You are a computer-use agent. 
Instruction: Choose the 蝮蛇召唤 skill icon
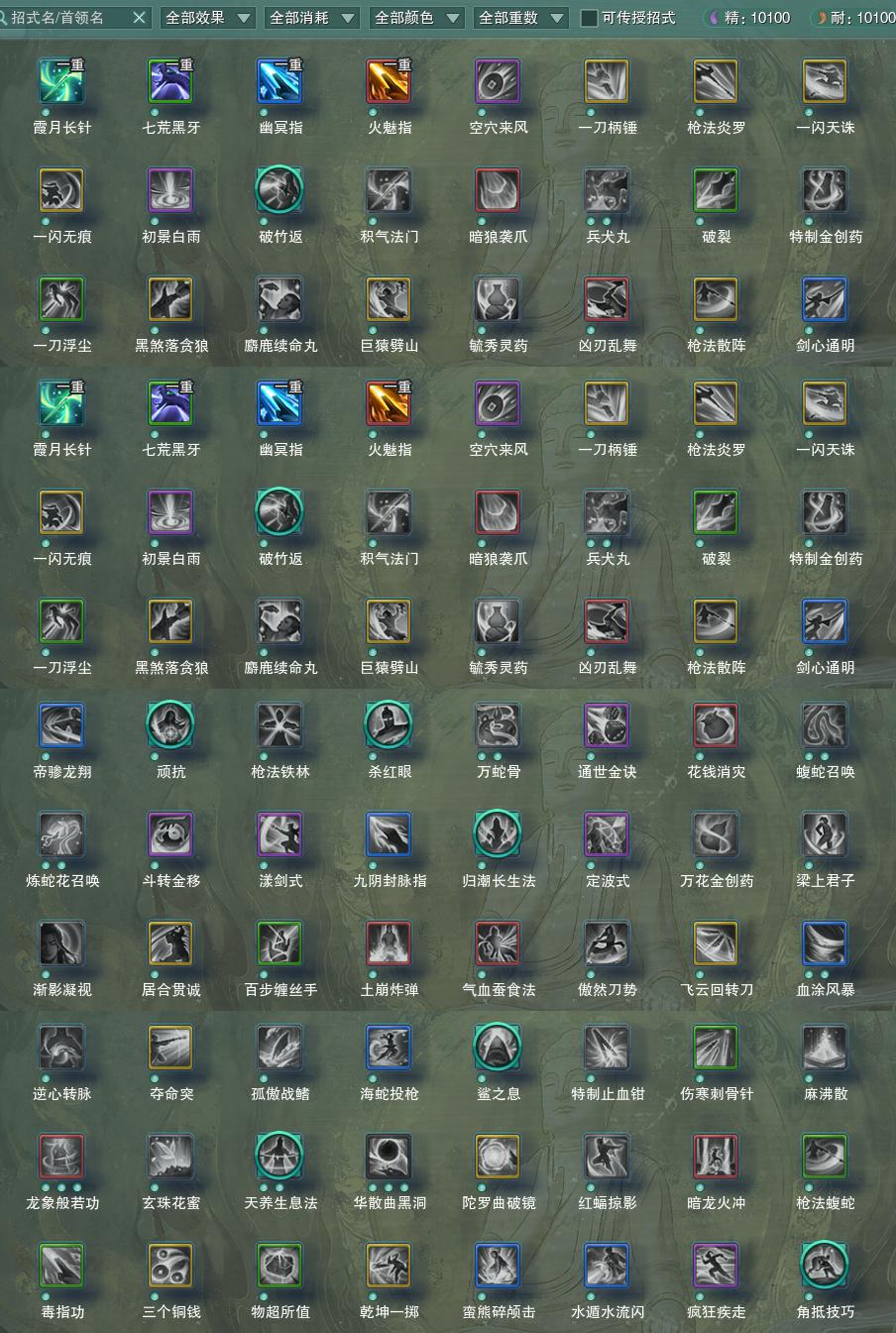click(x=826, y=725)
